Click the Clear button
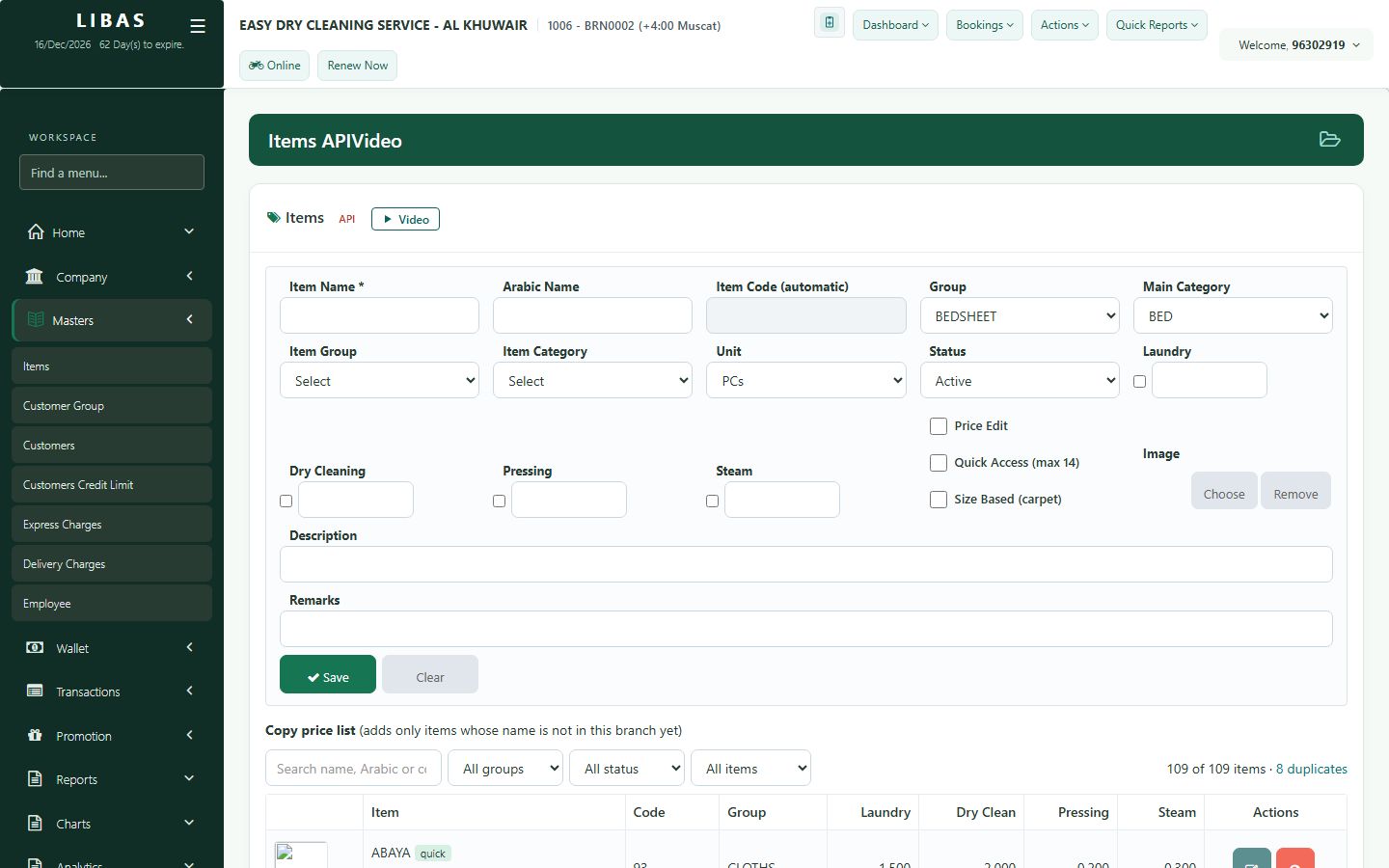1389x868 pixels. click(x=430, y=674)
